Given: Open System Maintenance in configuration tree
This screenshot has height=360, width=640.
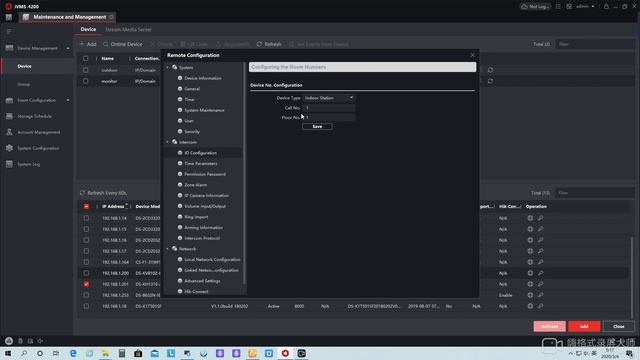Looking at the screenshot, I should pos(204,110).
